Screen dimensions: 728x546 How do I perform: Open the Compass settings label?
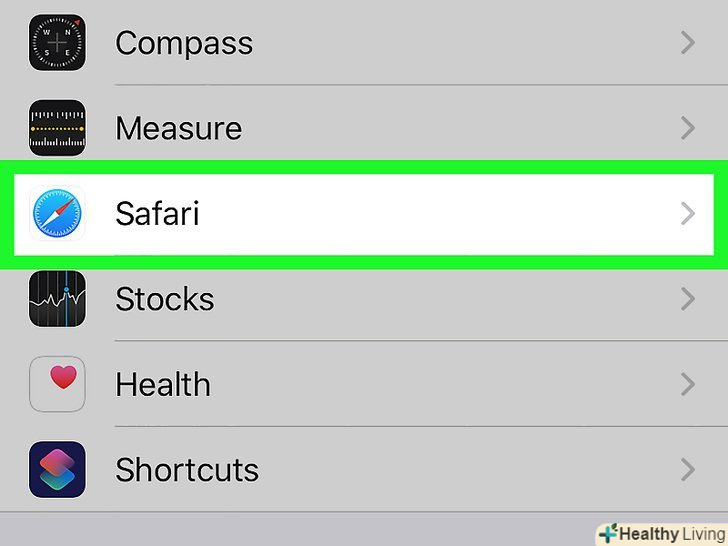coord(184,43)
